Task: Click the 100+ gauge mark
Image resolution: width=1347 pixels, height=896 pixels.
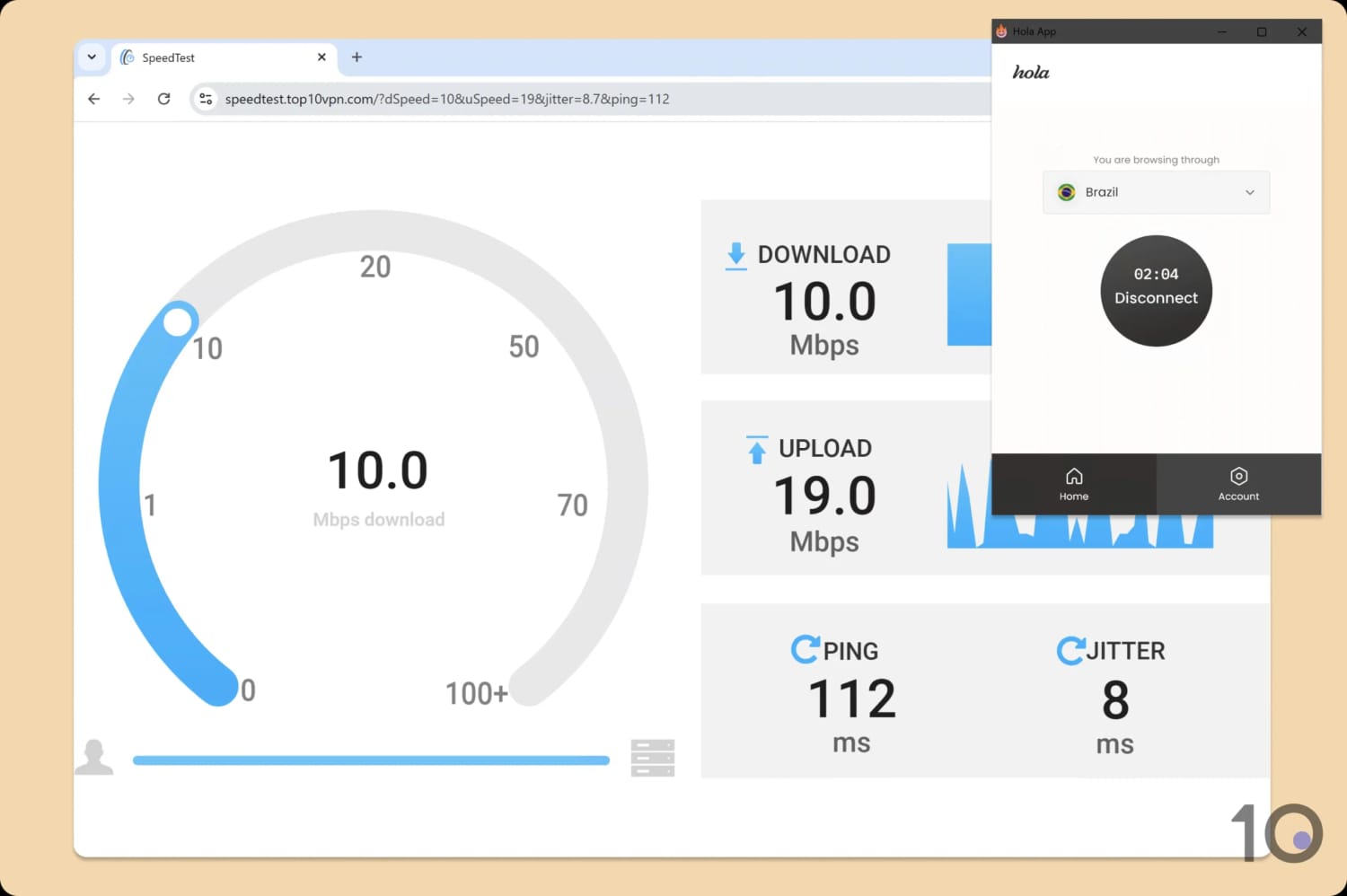Action: pos(477,693)
